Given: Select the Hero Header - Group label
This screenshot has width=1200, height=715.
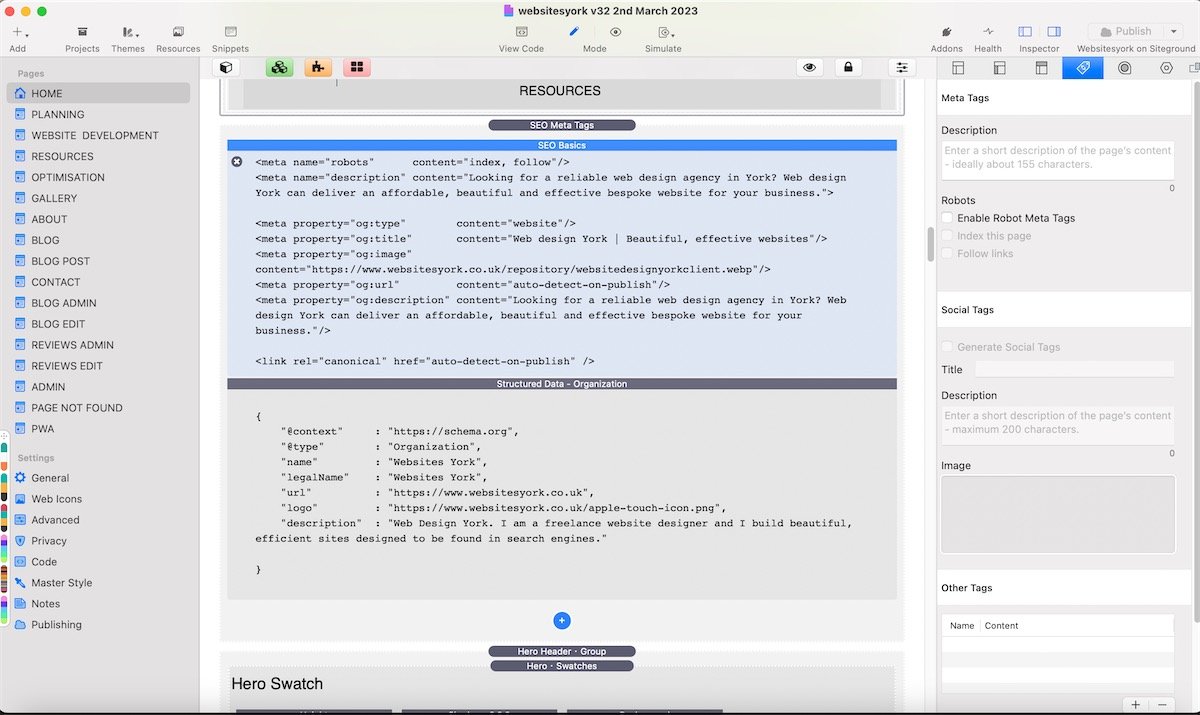Looking at the screenshot, I should (x=562, y=652).
